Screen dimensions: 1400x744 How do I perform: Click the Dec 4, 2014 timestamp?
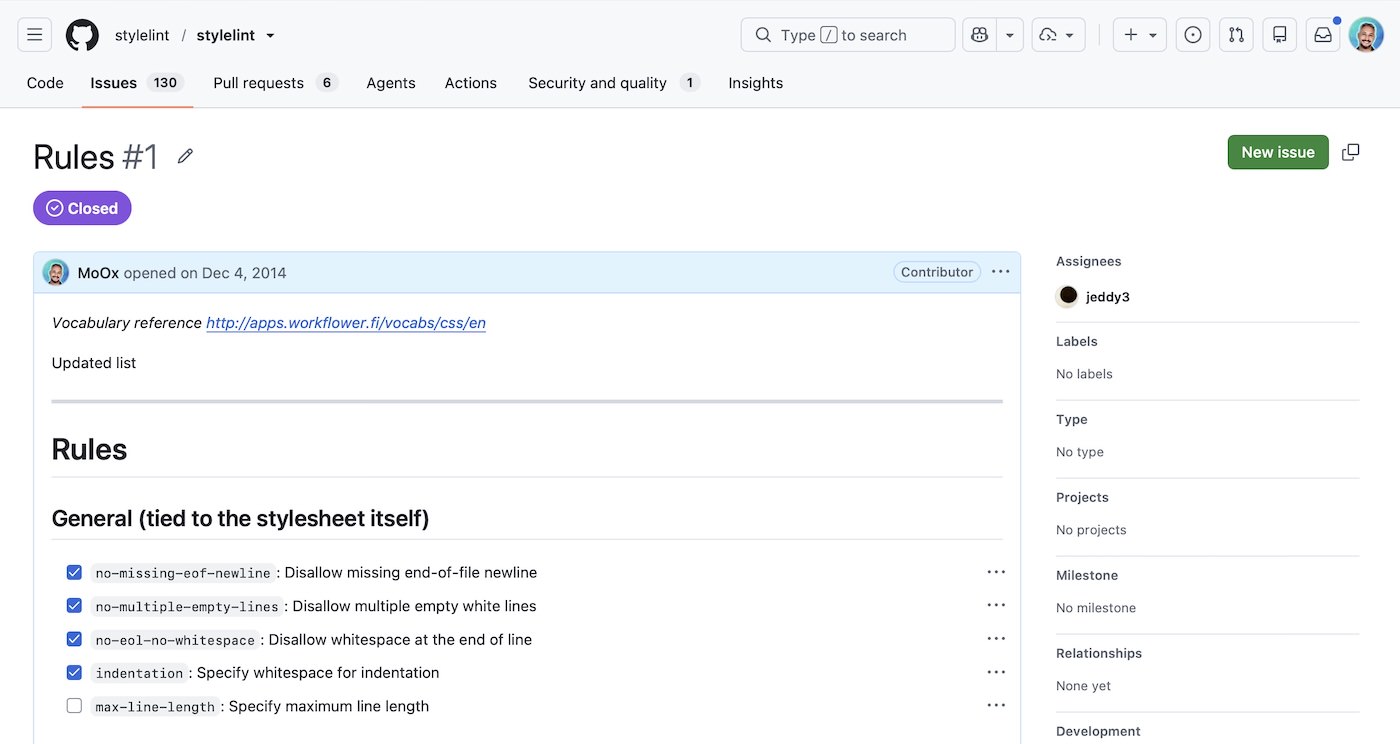pos(244,272)
